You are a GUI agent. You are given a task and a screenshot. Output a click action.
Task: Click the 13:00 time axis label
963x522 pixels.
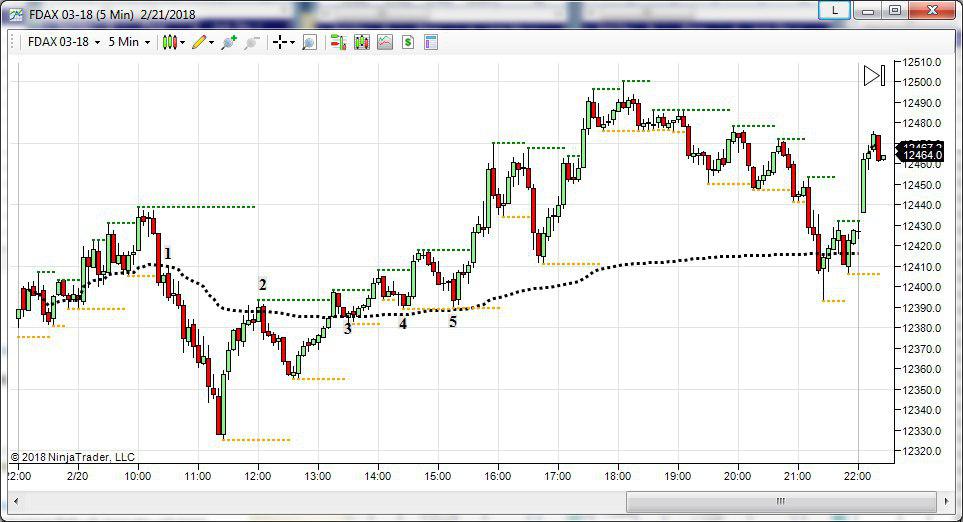[318, 476]
